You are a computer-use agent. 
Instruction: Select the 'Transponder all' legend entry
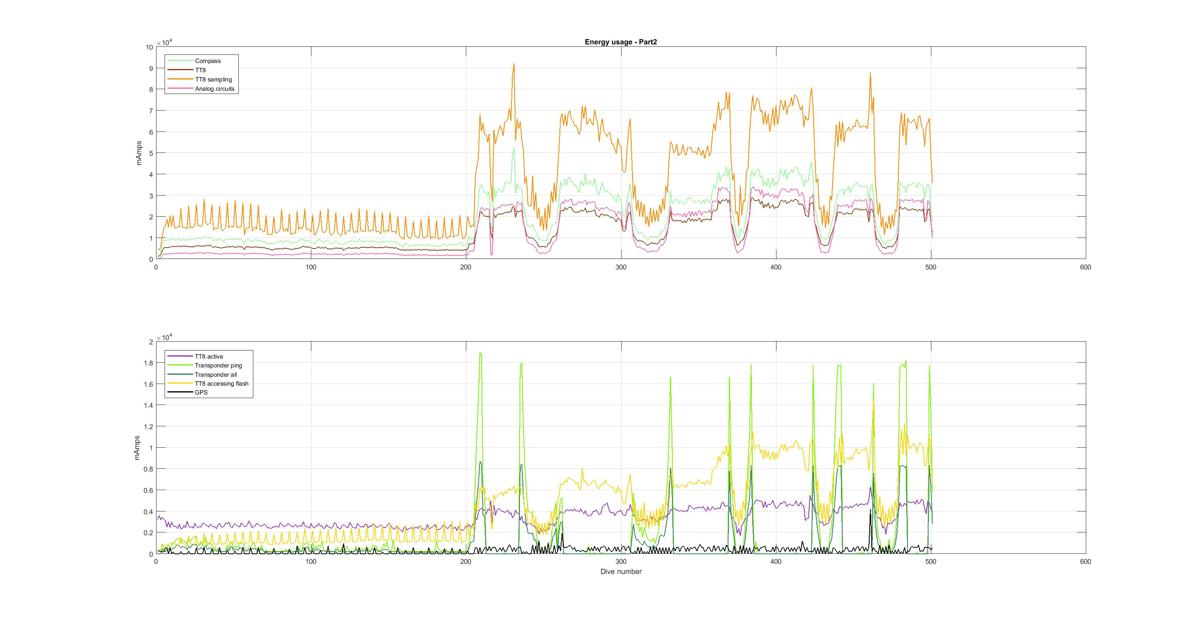(202, 374)
